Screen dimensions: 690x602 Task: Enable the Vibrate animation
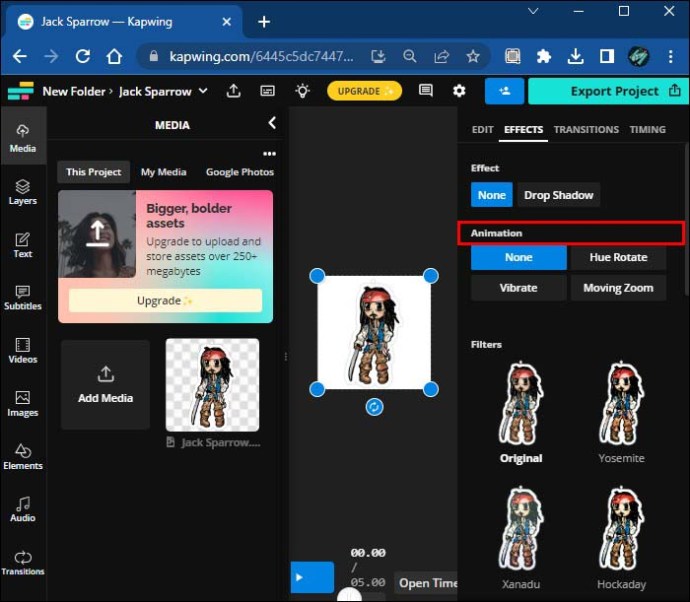pyautogui.click(x=518, y=288)
